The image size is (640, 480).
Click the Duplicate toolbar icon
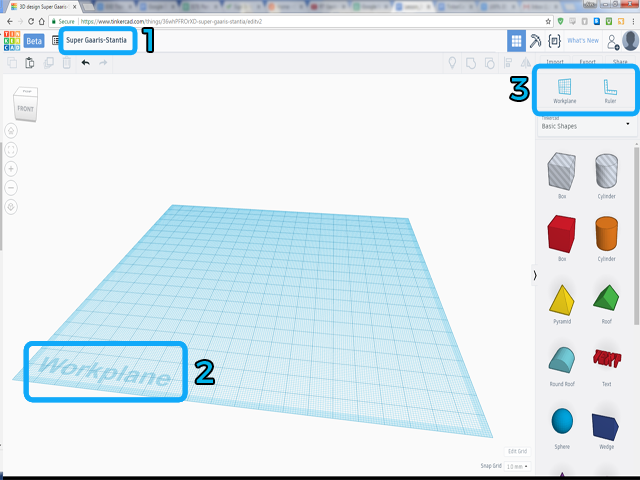49,63
